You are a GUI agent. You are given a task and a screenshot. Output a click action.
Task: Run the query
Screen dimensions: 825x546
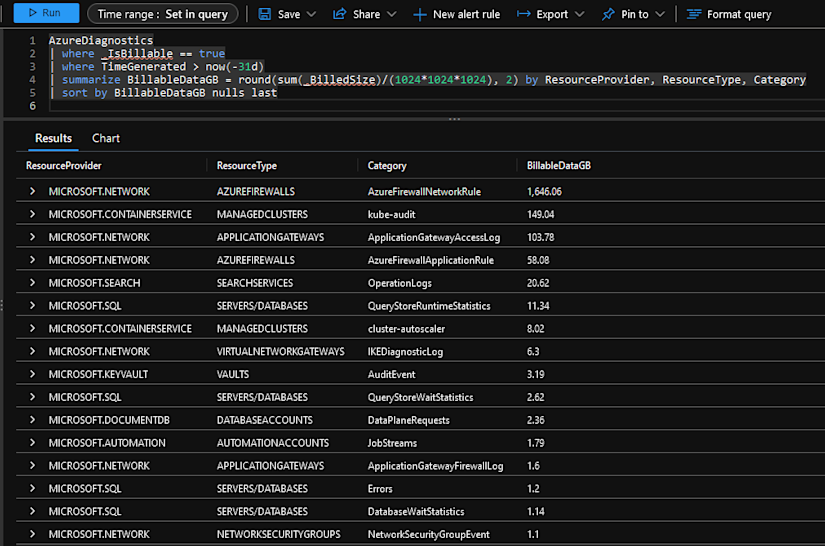point(46,13)
